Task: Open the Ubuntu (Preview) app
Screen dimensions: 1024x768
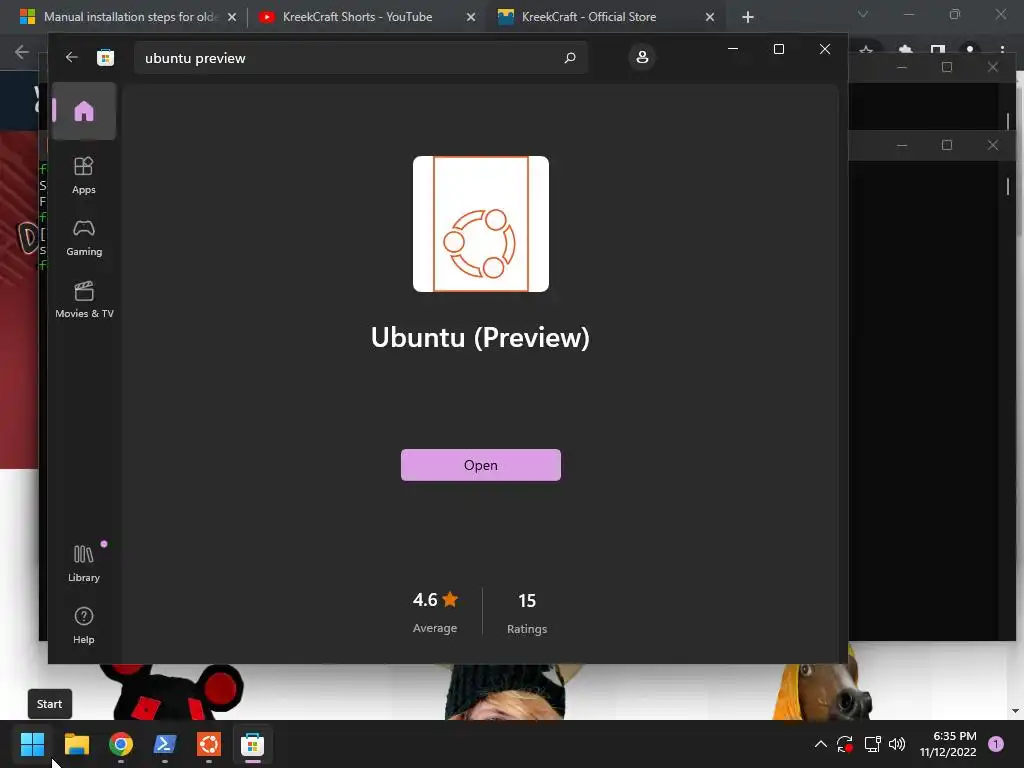Action: 481,465
